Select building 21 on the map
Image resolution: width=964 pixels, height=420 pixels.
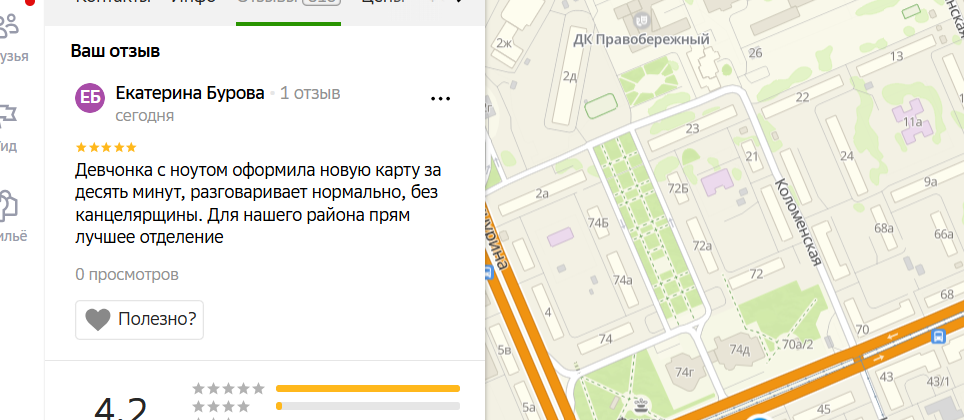coord(752,157)
